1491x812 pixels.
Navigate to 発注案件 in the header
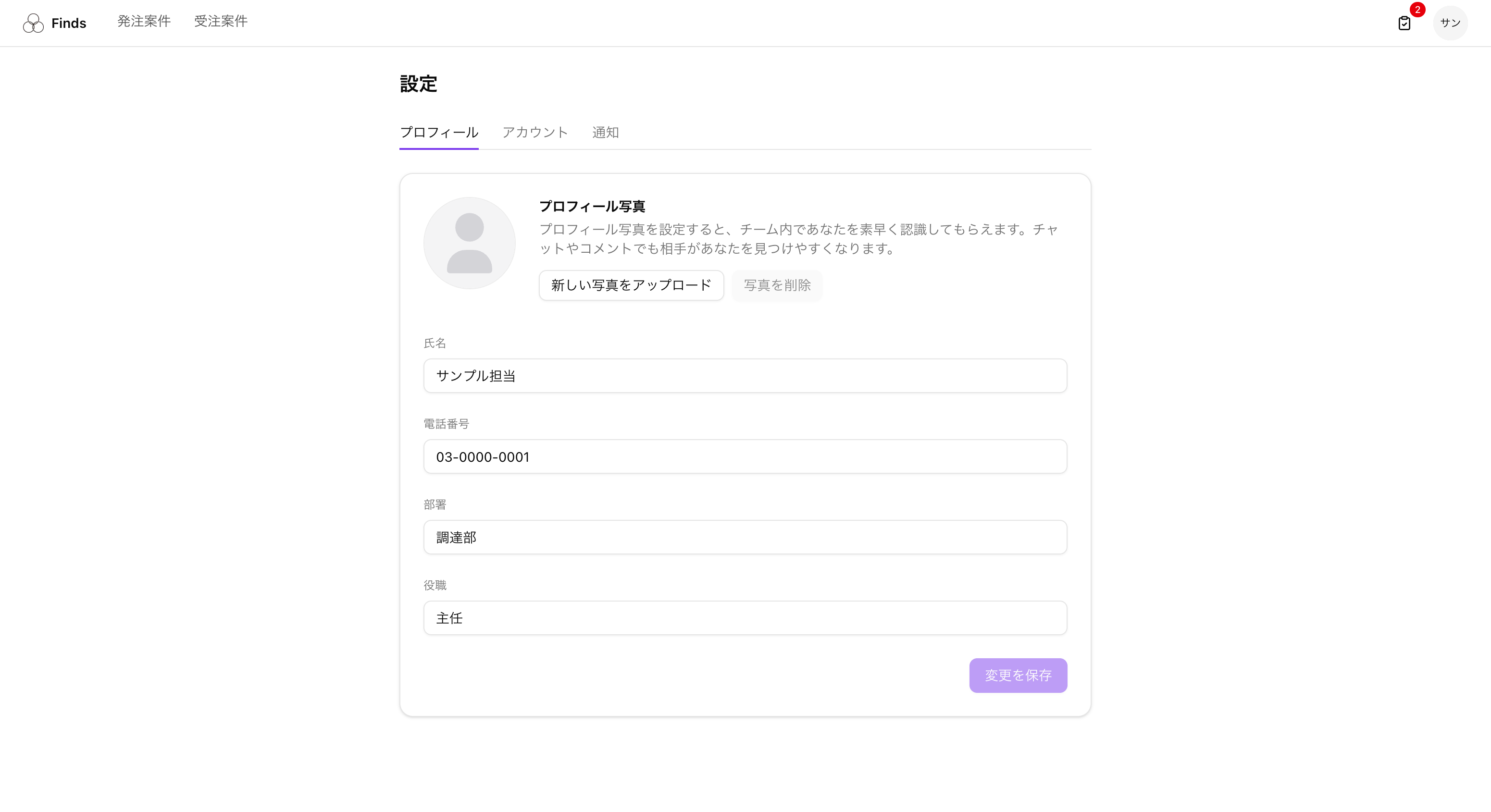144,22
